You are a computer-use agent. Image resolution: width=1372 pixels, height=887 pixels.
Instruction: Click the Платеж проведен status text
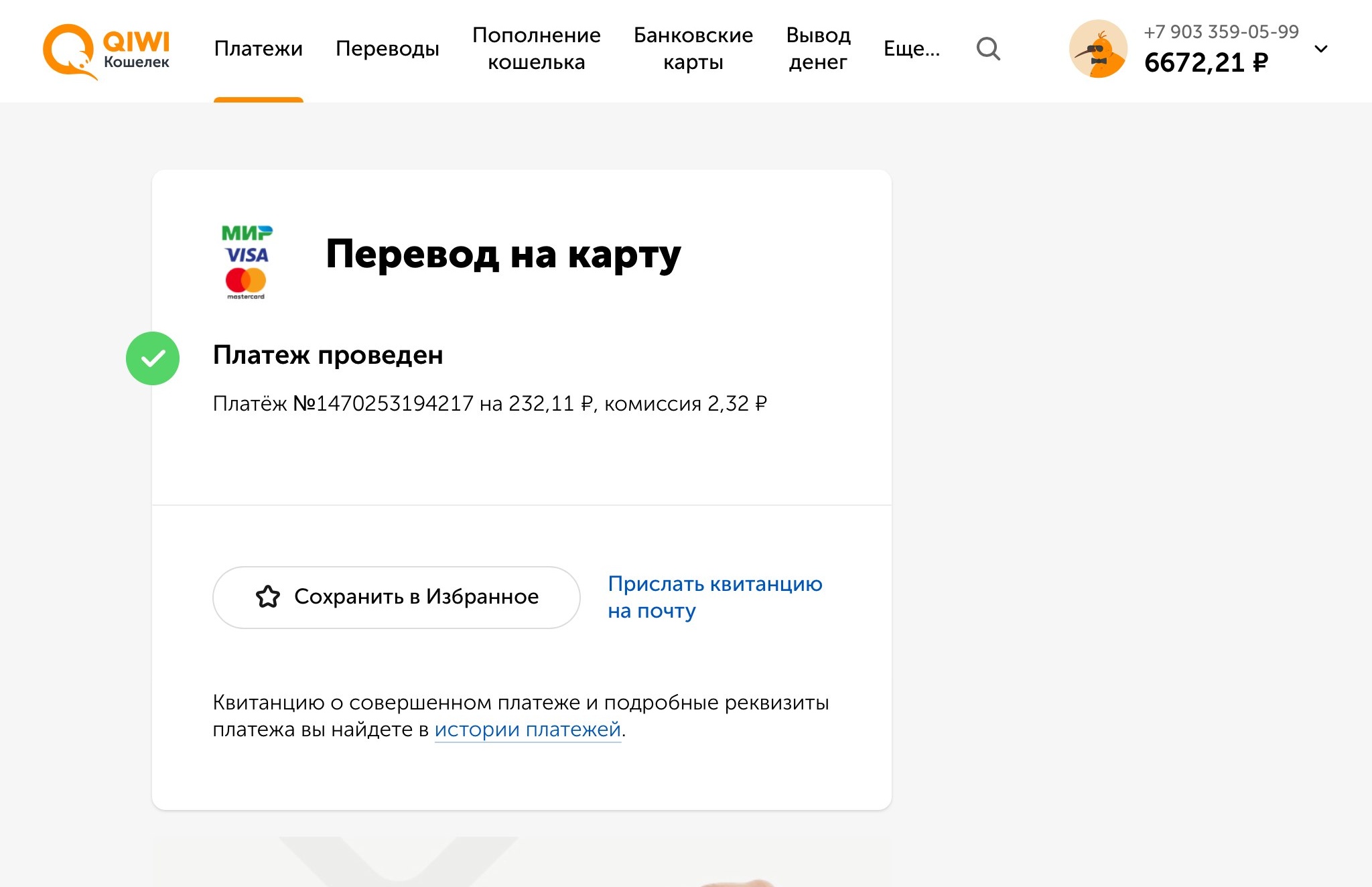[x=328, y=355]
